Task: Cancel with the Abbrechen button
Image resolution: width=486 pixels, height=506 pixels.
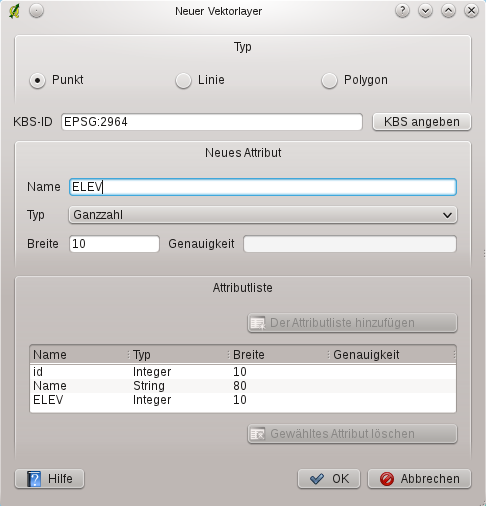Action: pos(419,479)
